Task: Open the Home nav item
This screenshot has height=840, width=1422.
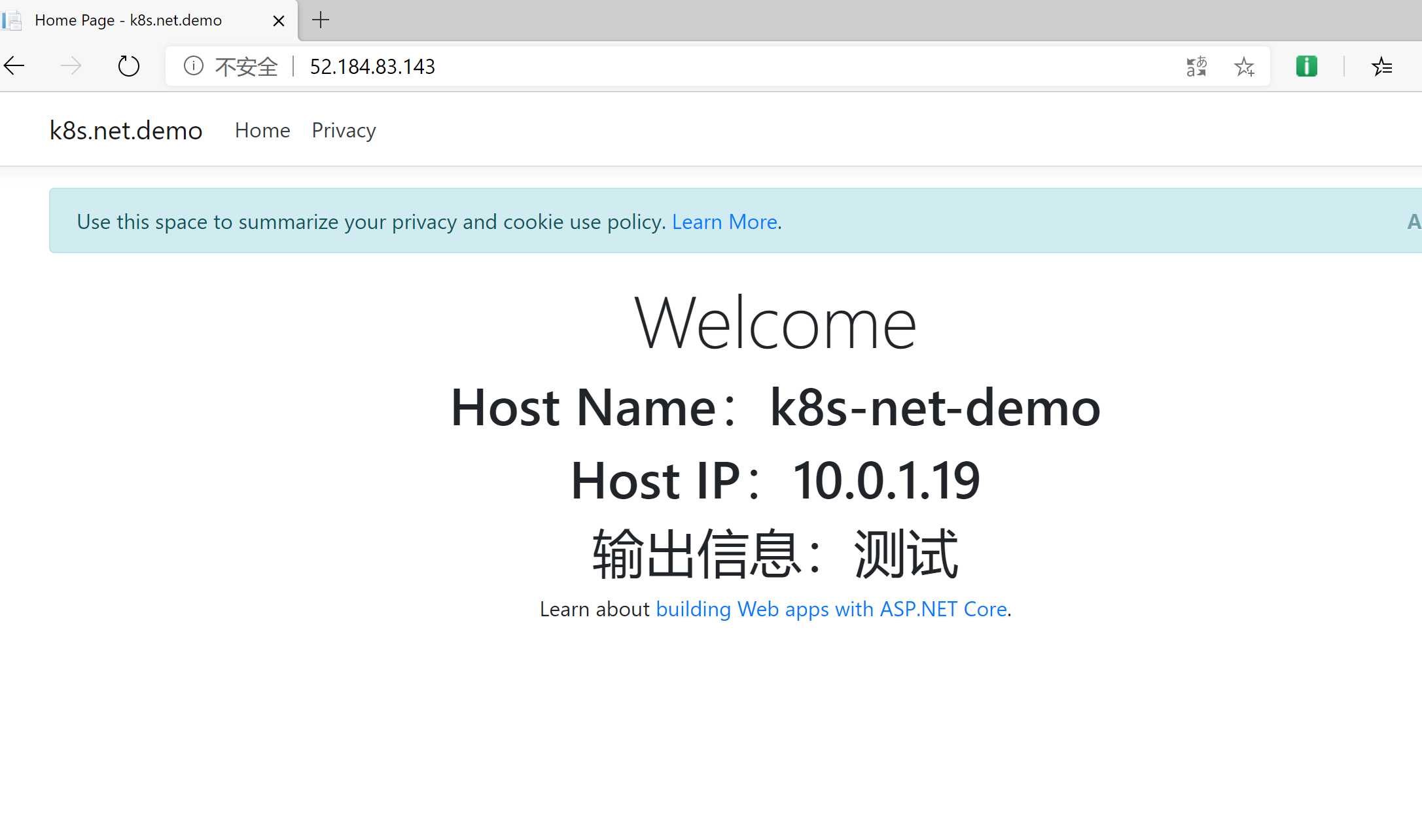Action: [262, 130]
